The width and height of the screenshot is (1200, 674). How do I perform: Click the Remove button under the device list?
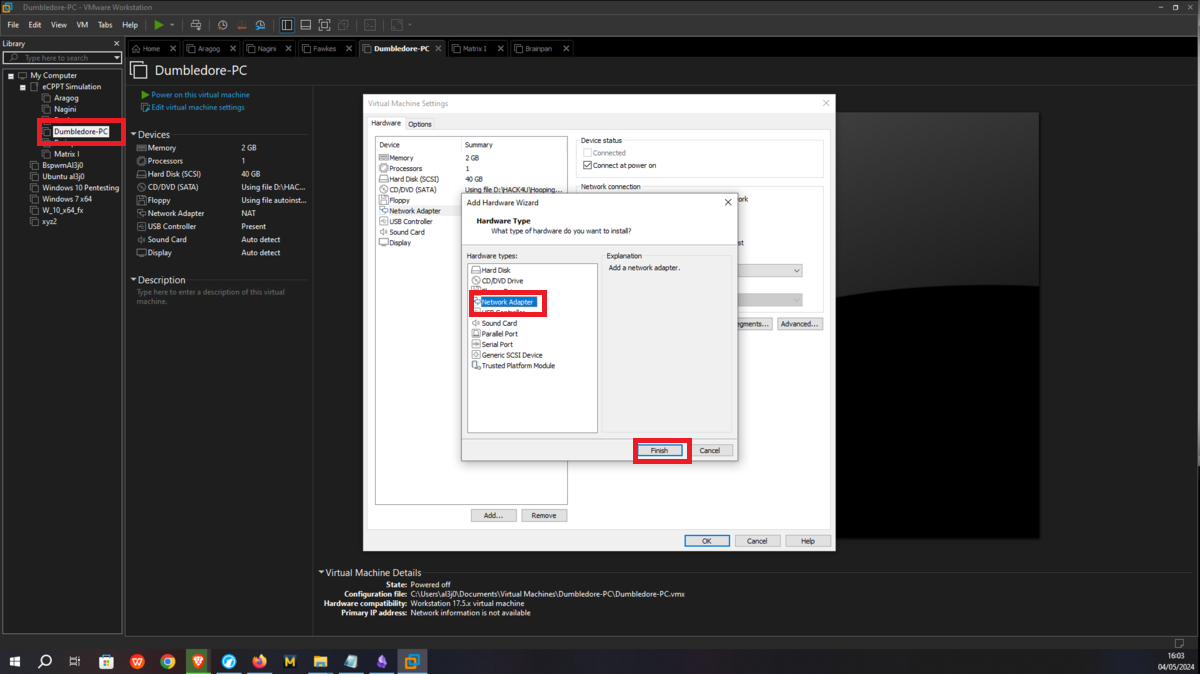[544, 515]
